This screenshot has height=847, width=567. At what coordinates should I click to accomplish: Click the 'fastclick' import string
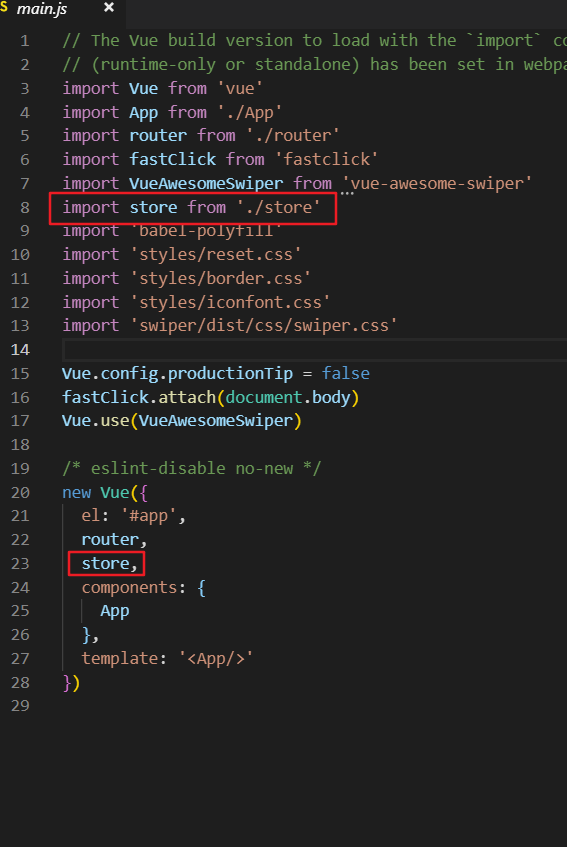(326, 159)
